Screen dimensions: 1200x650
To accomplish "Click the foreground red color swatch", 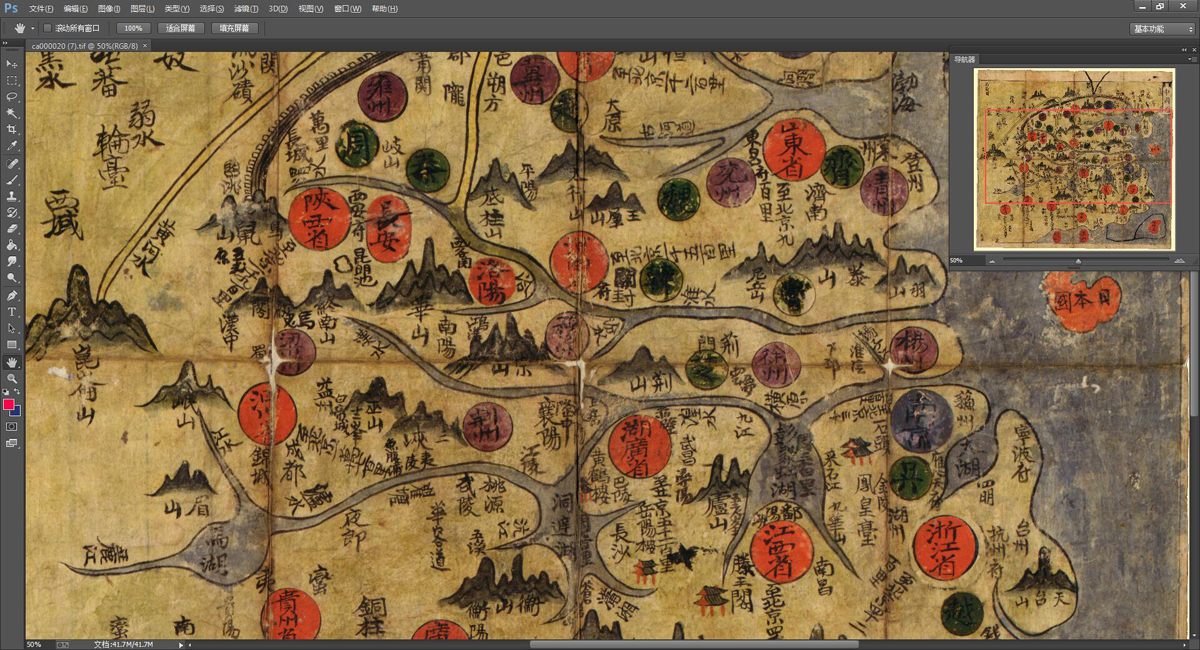I will [x=9, y=405].
